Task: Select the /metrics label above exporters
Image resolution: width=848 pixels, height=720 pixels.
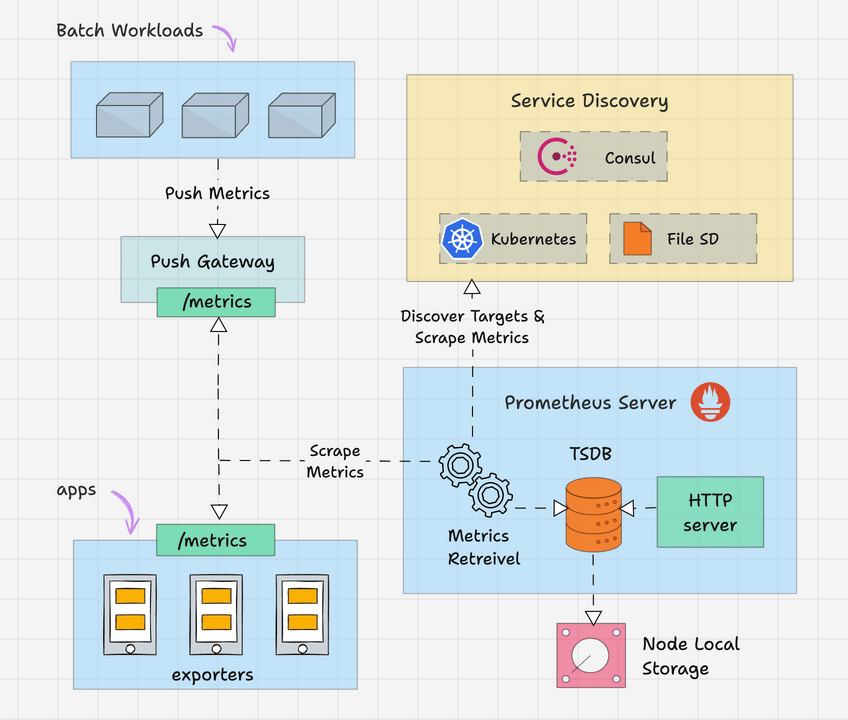Action: pos(215,540)
